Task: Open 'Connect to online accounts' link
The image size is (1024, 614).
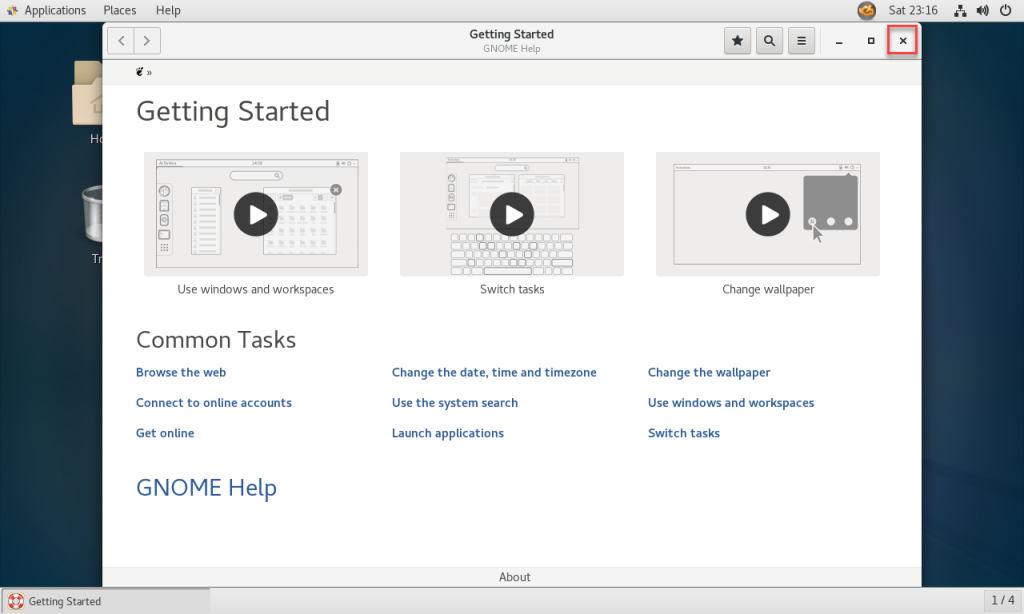Action: [x=214, y=402]
